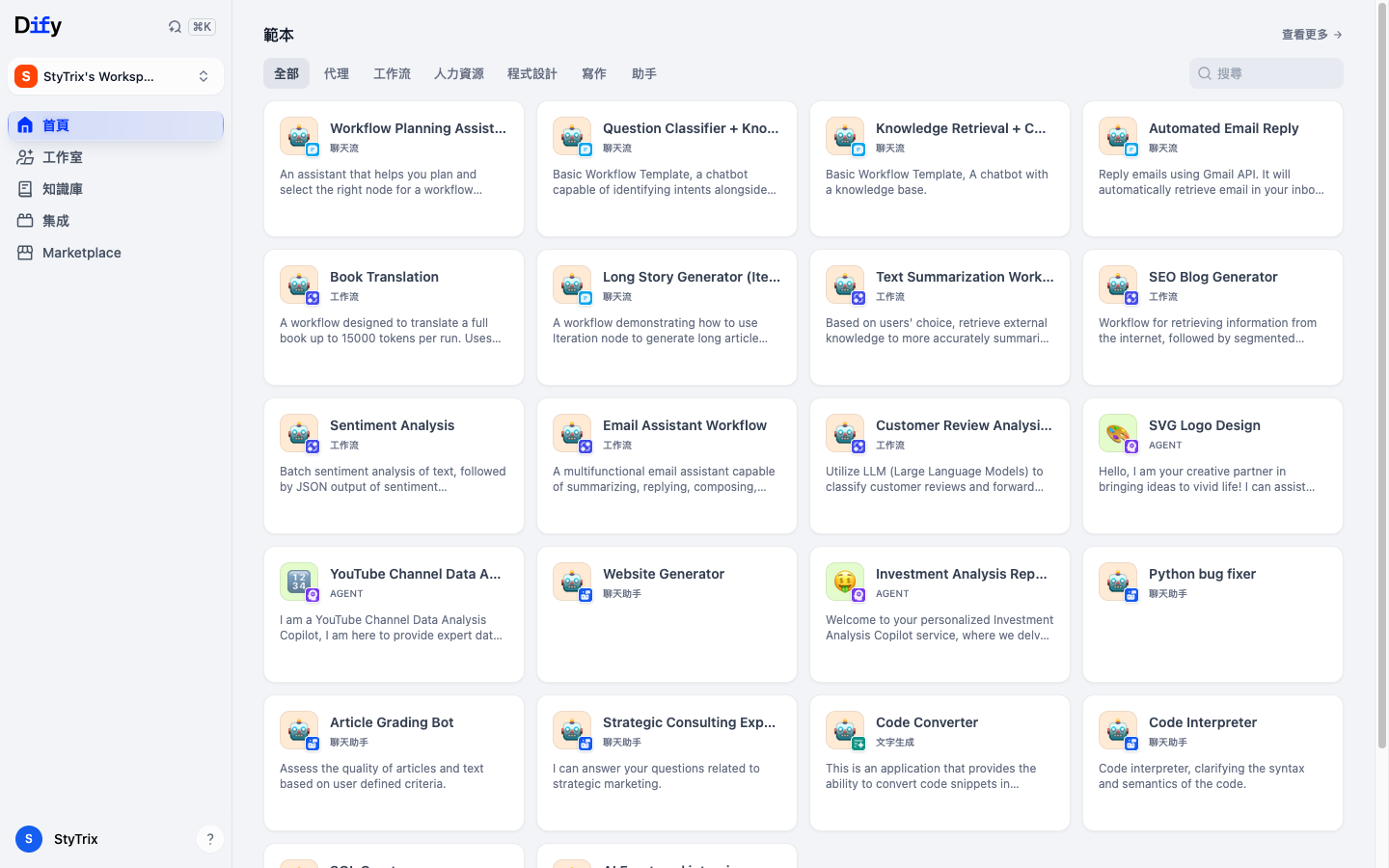Focus the 搜尋 search field
This screenshot has height=868, width=1389.
(x=1266, y=73)
